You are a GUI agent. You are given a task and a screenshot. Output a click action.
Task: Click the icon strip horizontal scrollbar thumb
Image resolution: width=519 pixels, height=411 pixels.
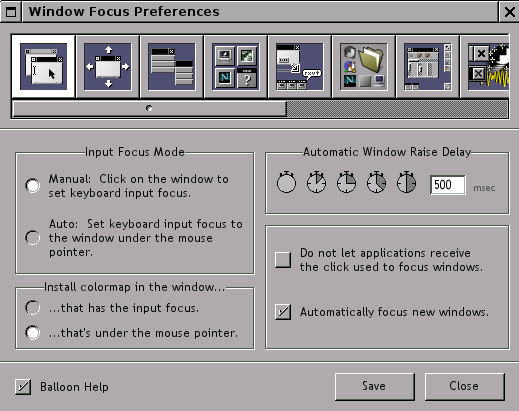coord(149,108)
